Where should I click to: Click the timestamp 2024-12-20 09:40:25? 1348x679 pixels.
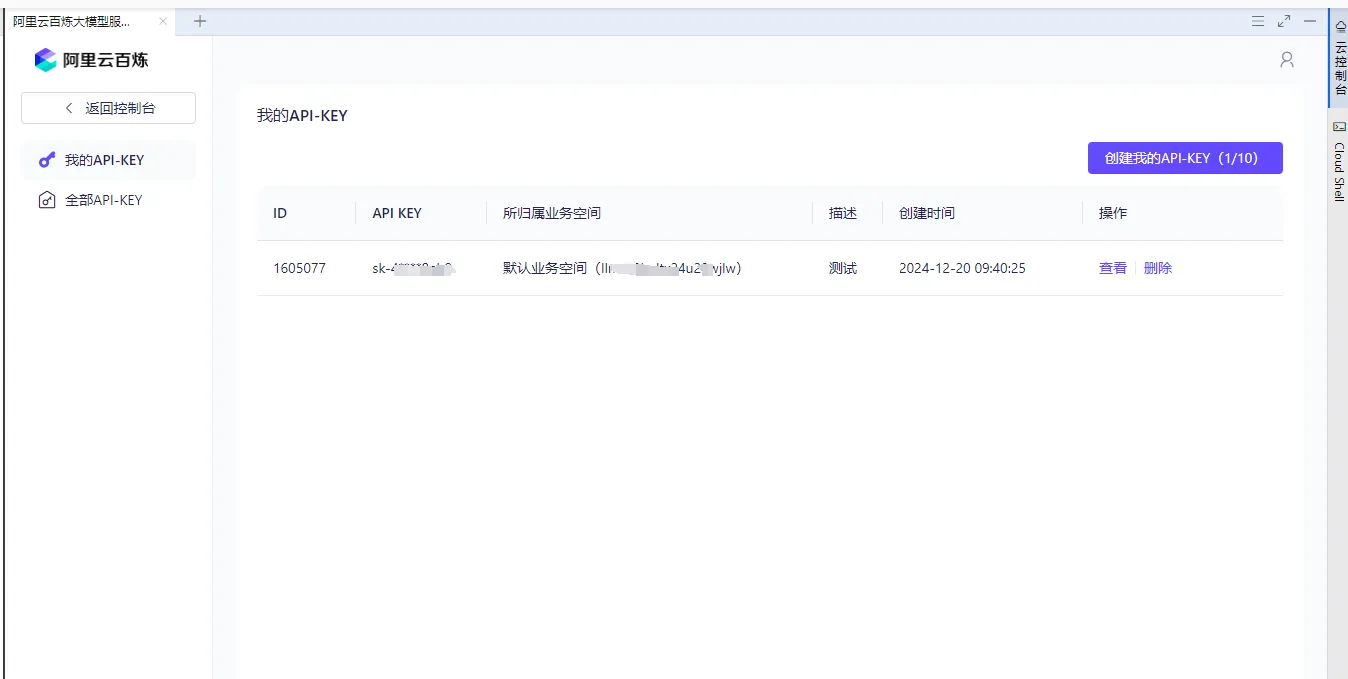[962, 268]
